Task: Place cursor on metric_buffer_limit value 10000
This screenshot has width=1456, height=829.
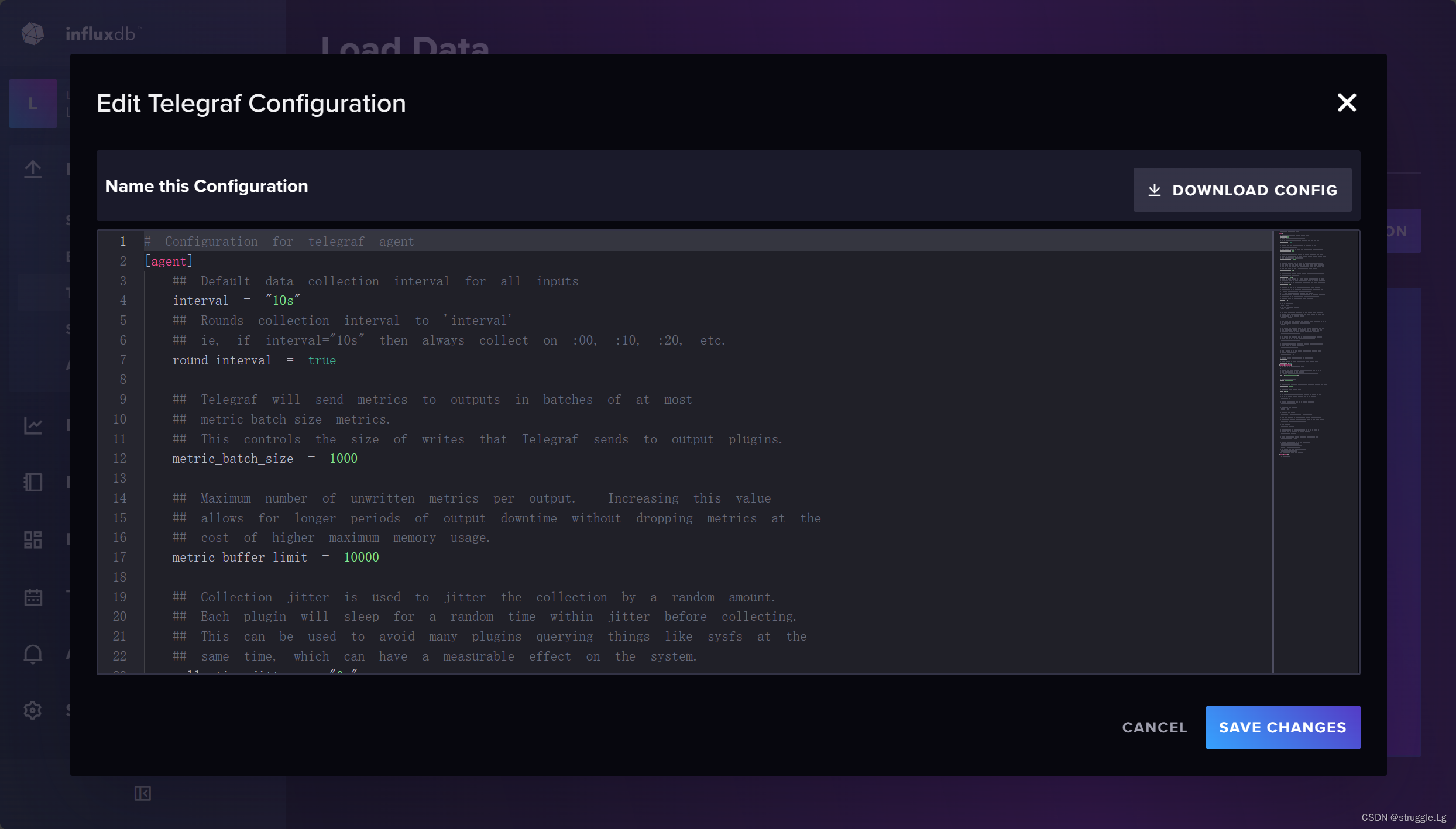Action: [x=361, y=558]
